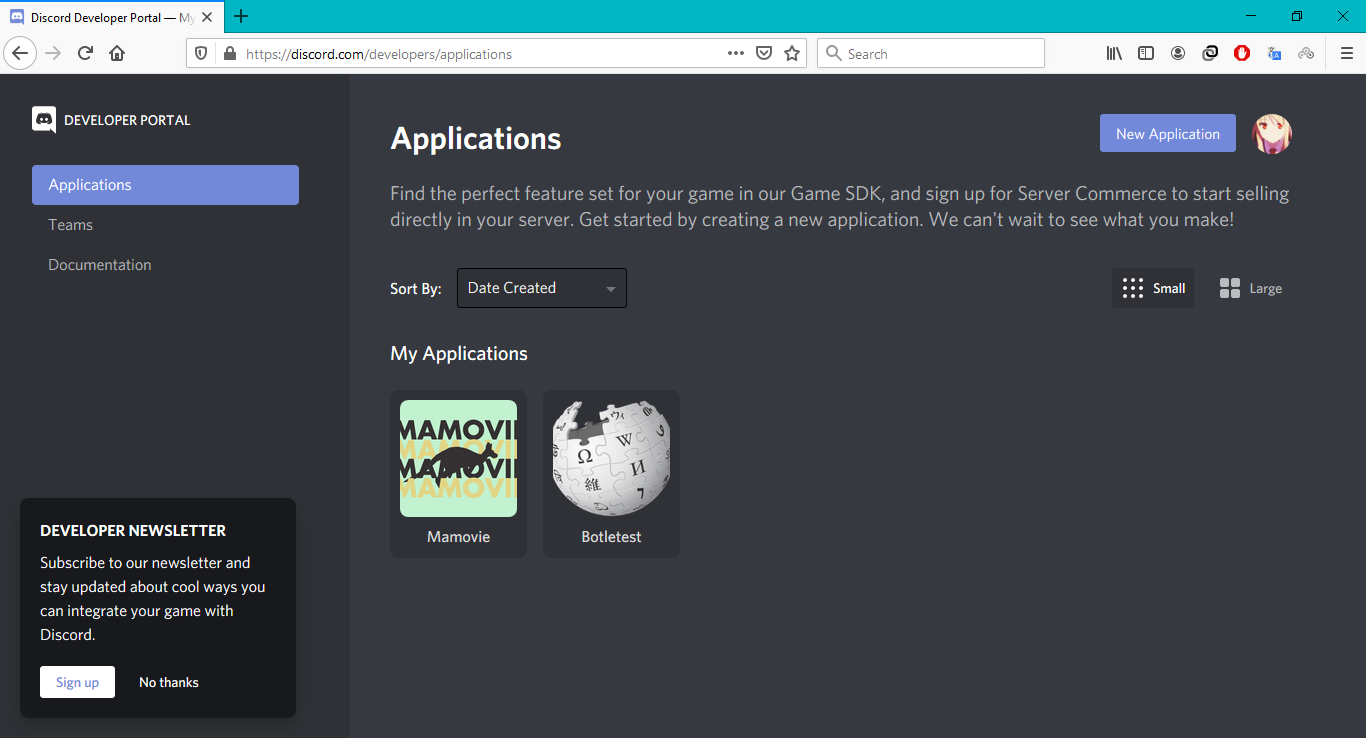Click the circular swirl extension icon
Image resolution: width=1366 pixels, height=738 pixels.
click(x=1210, y=54)
